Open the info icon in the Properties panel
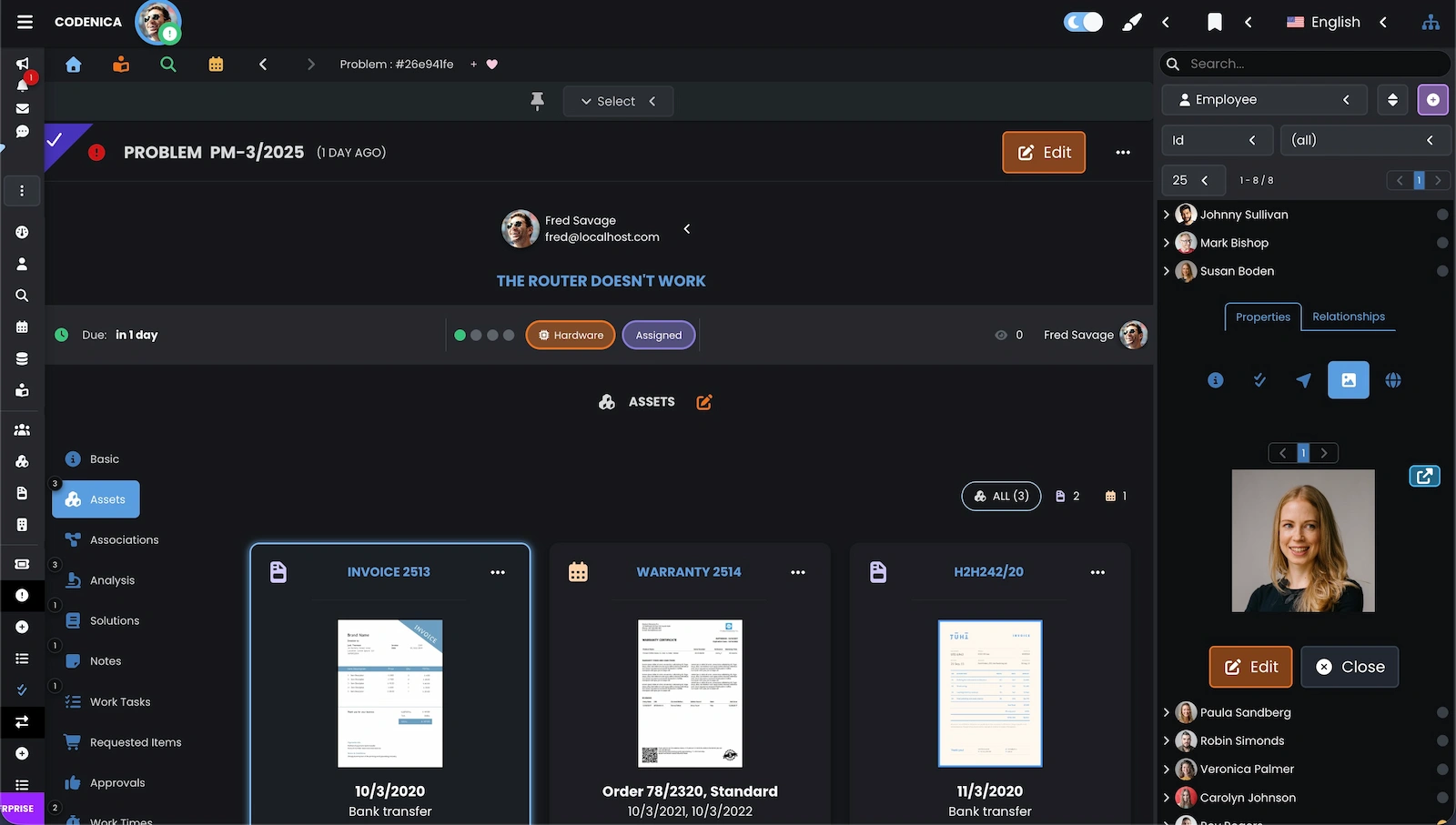This screenshot has width=1456, height=825. click(x=1215, y=380)
